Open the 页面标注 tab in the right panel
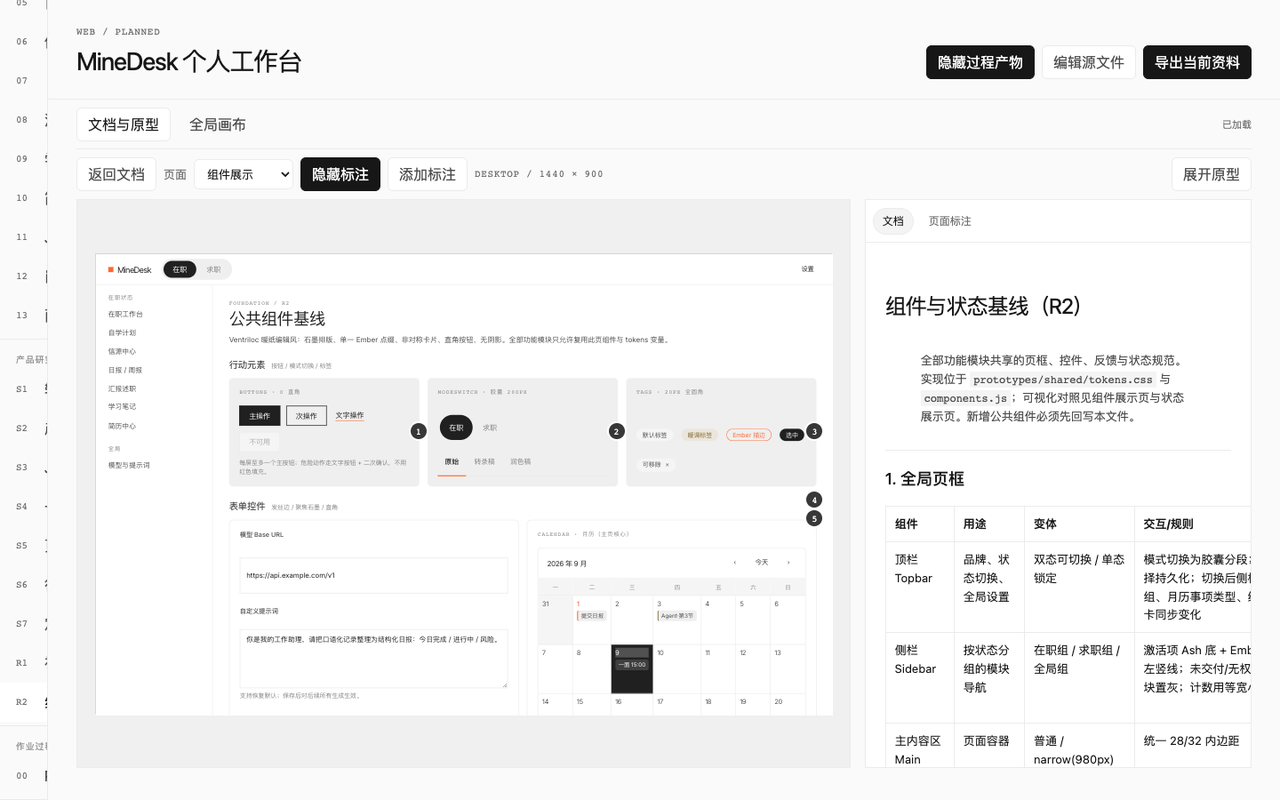 point(950,221)
